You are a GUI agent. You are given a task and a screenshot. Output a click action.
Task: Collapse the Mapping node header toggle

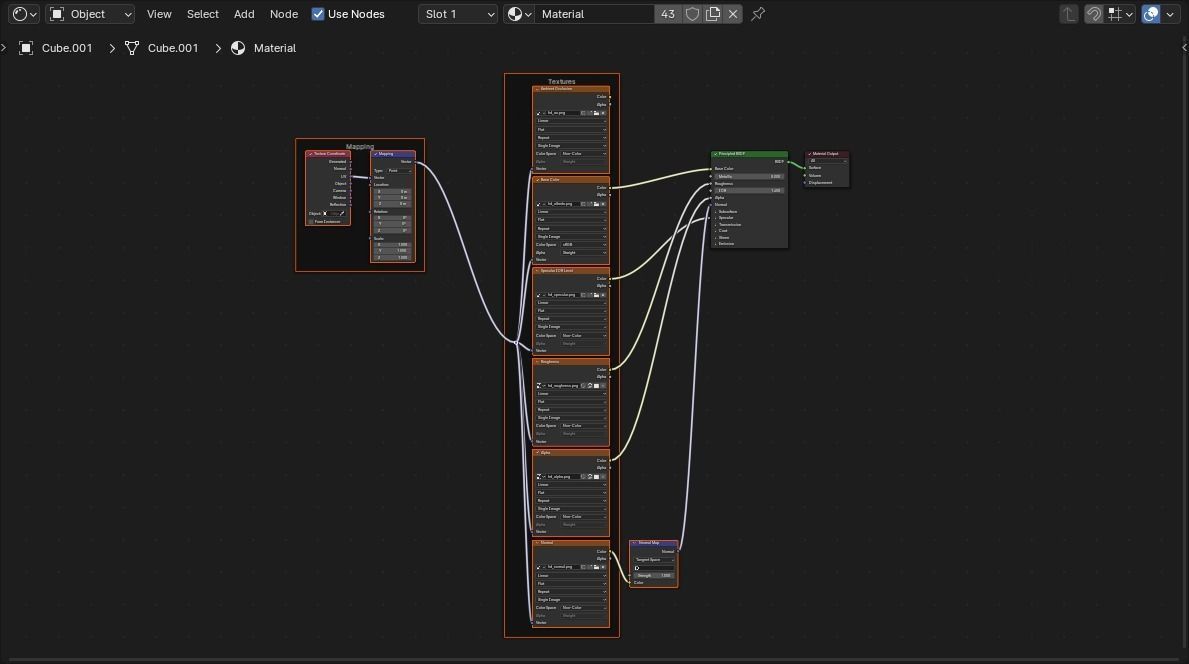(375, 154)
